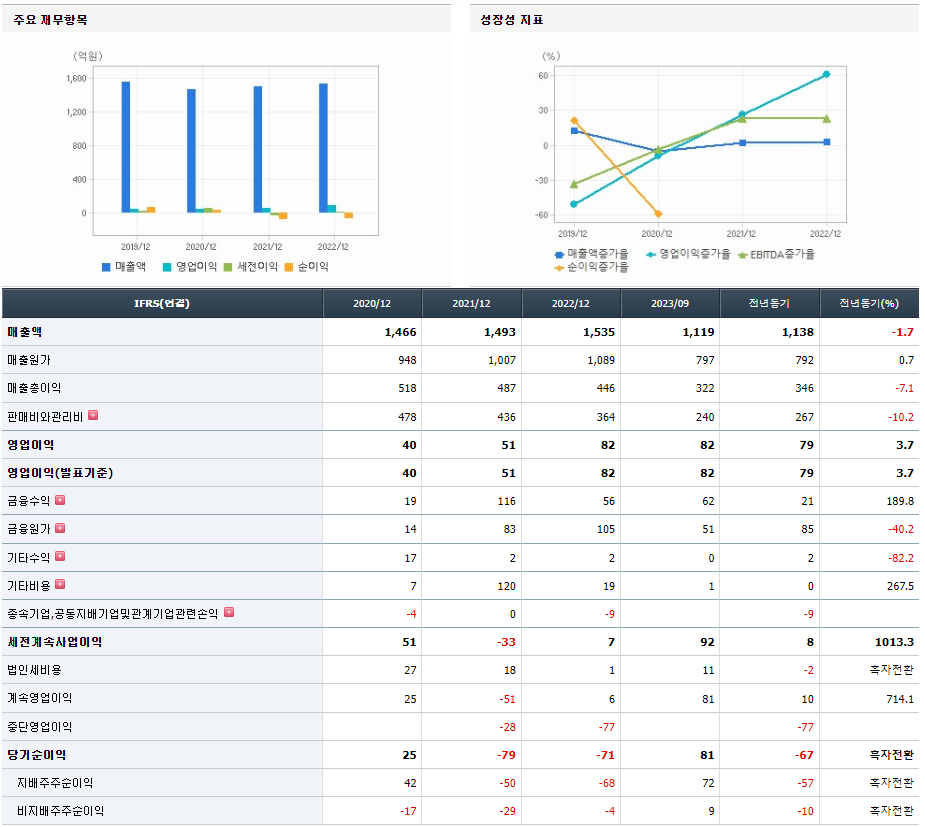Expand the 기타수익 row plus icon
This screenshot has height=827, width=925.
click(60, 556)
